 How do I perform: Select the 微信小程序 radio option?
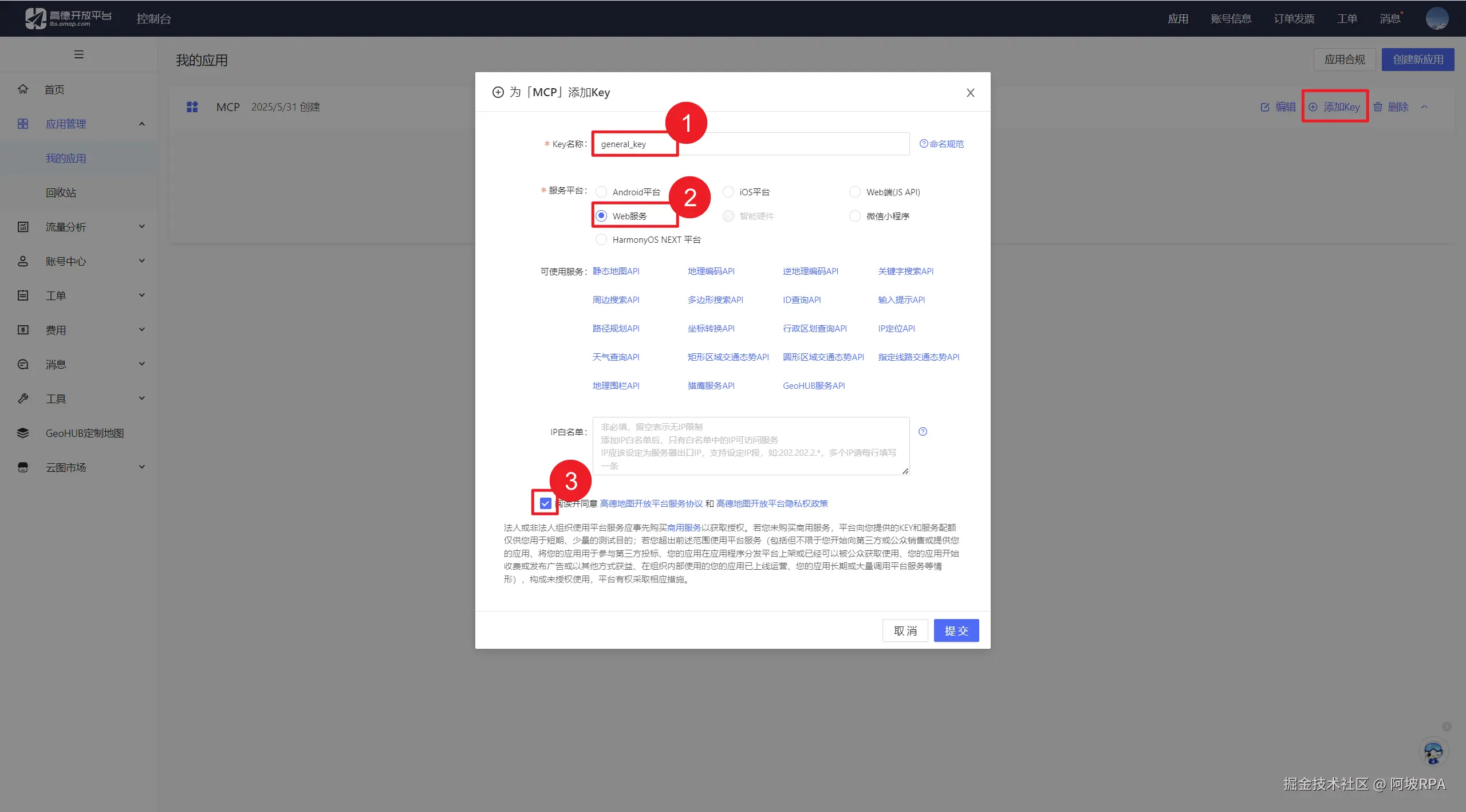(855, 216)
